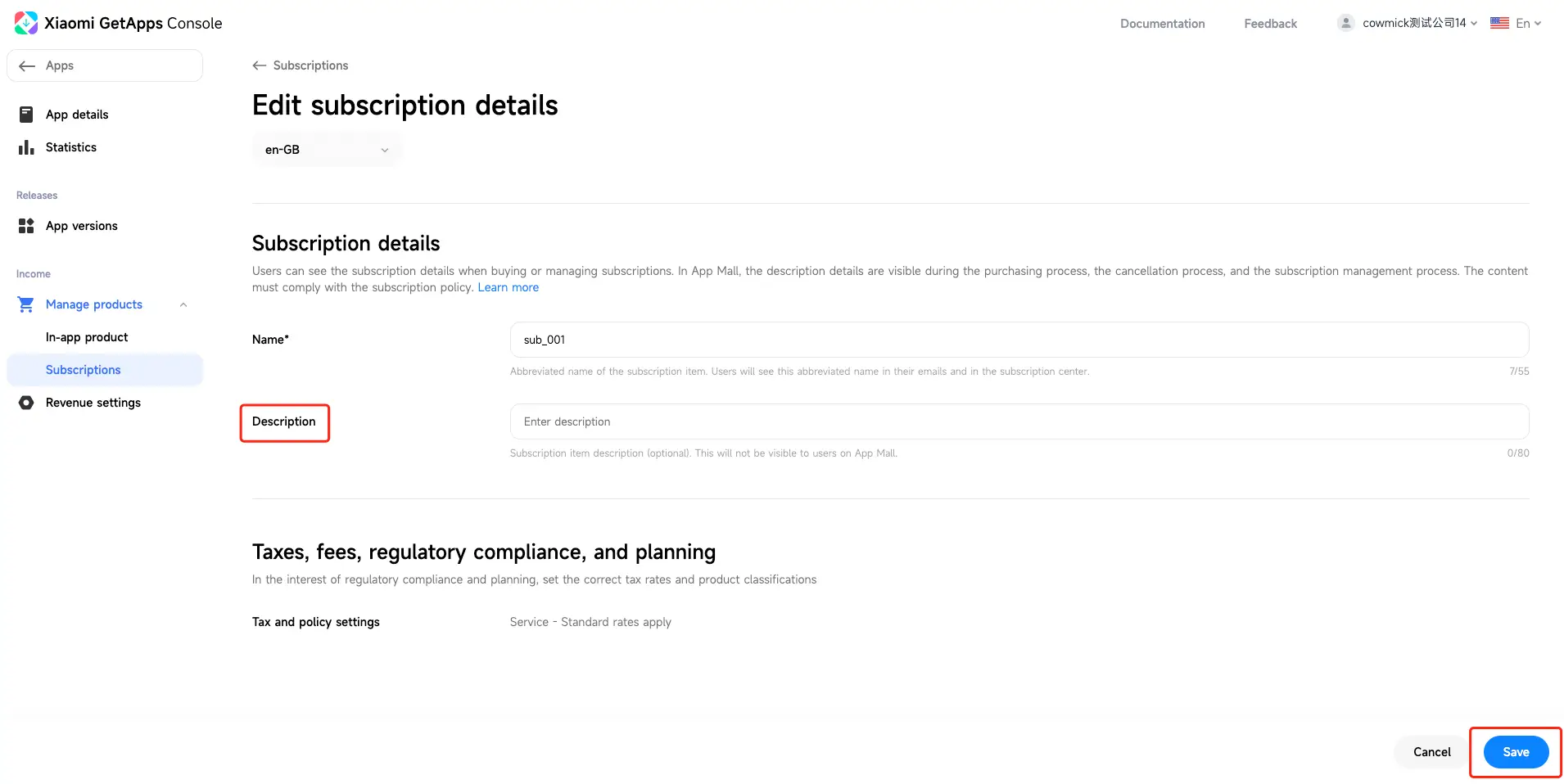
Task: Click the Revenue settings hexagon icon
Action: coord(26,403)
